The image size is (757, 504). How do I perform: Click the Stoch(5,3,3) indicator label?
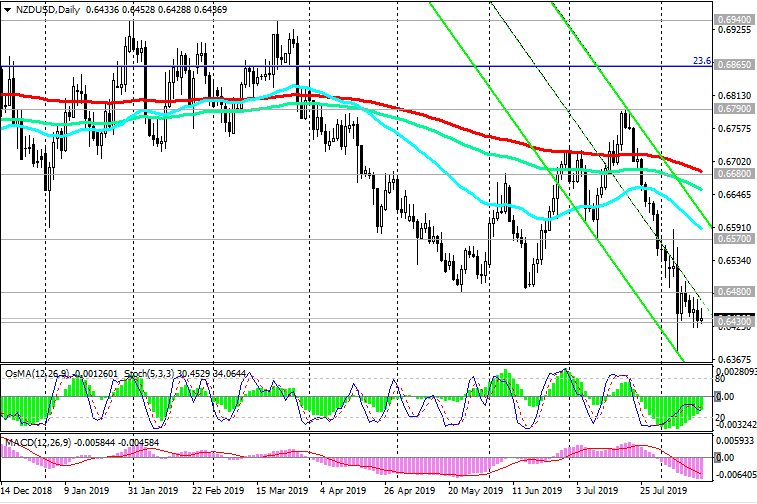click(x=150, y=373)
